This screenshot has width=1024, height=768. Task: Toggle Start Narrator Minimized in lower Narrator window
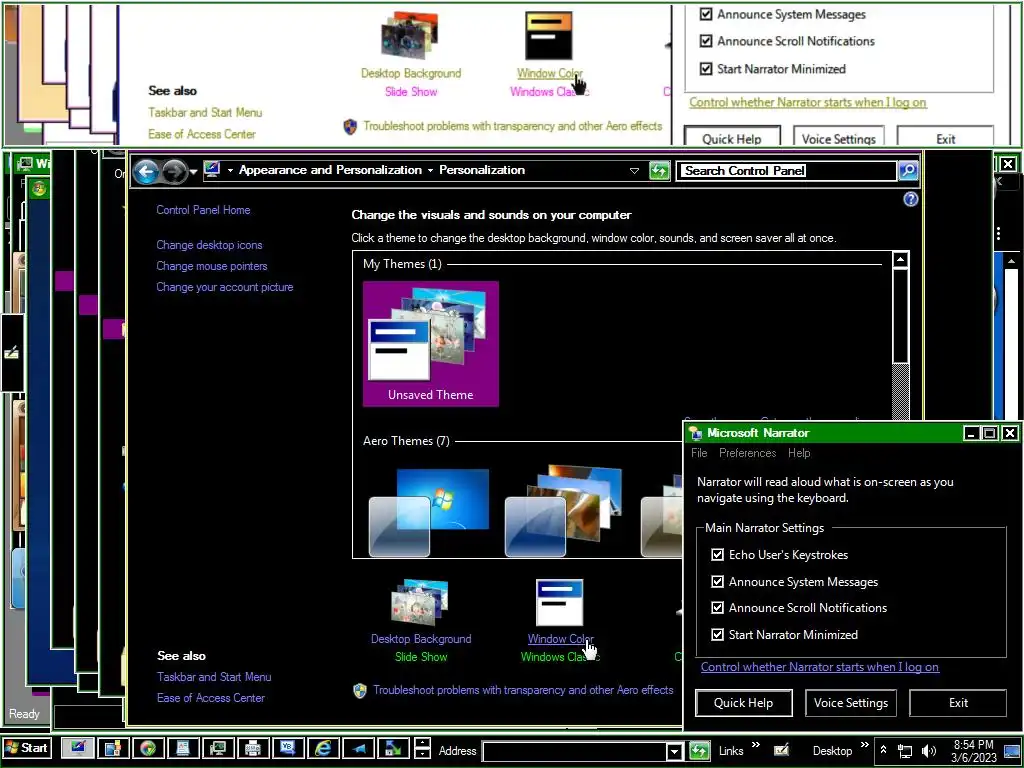tap(717, 634)
